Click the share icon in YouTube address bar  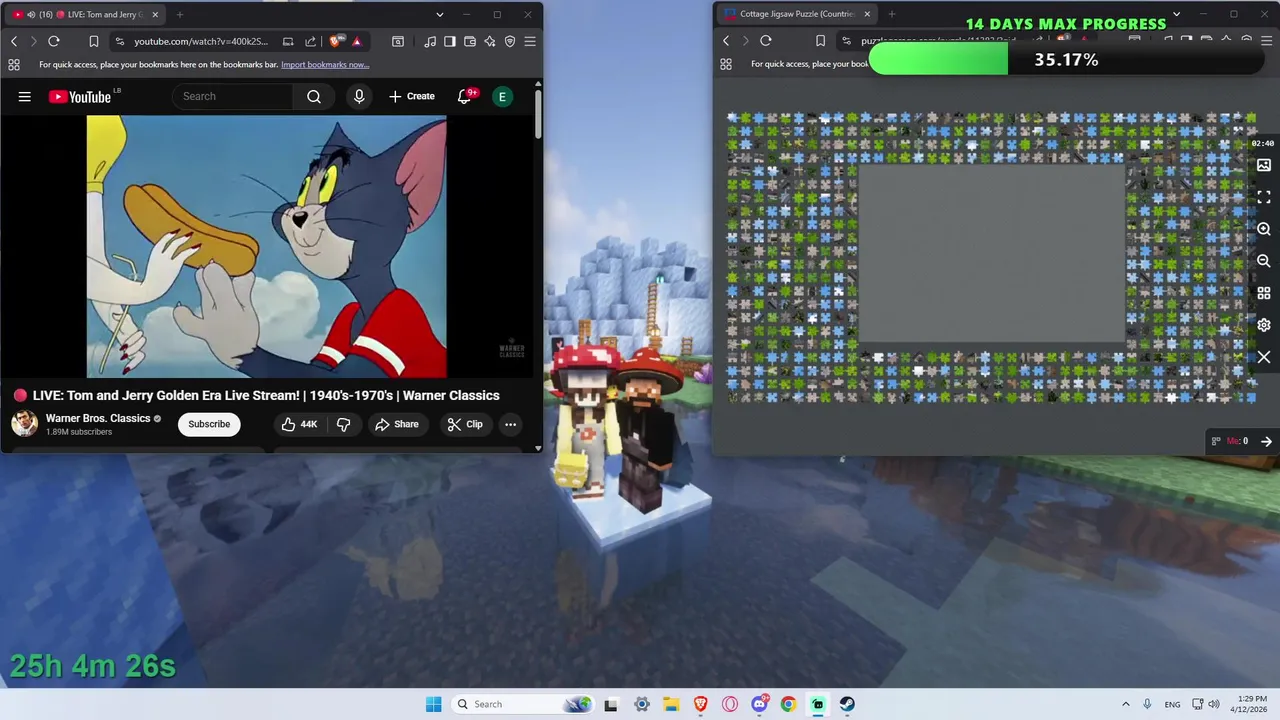pyautogui.click(x=311, y=41)
